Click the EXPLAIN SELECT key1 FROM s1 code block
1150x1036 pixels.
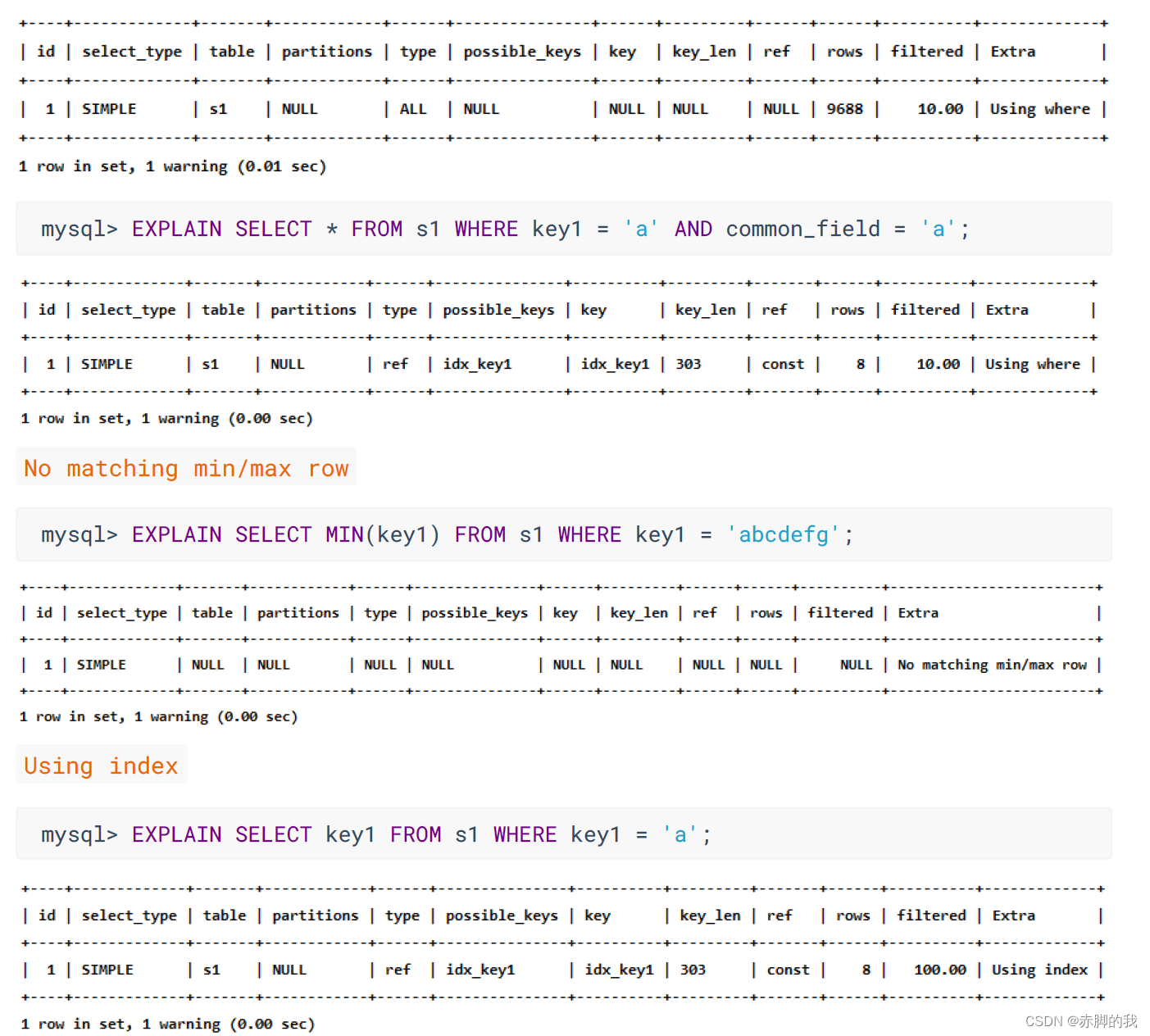(x=564, y=834)
